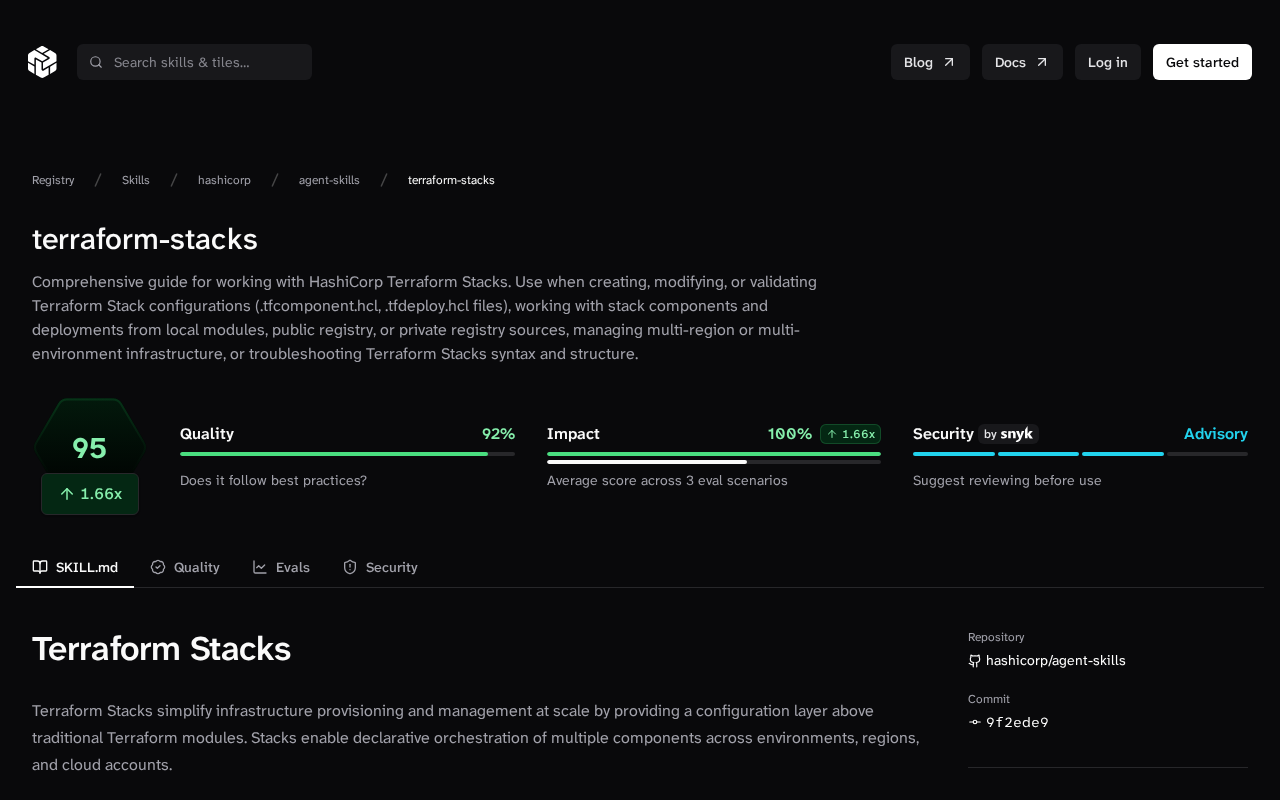
Task: Click 'Suggest reviewing before use' text
Action: [x=1007, y=481]
